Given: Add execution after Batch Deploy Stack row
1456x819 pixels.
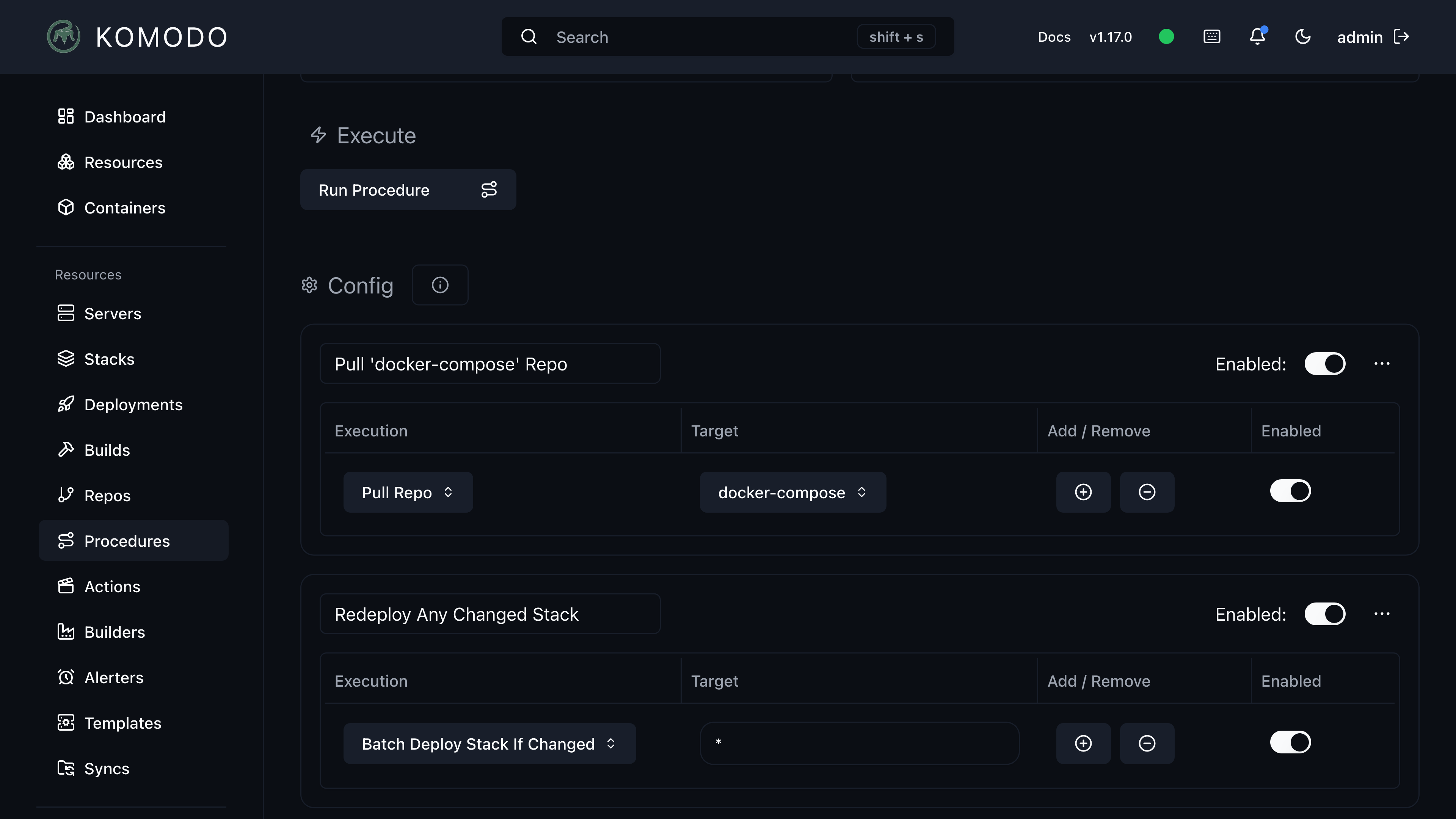Looking at the screenshot, I should coord(1083,743).
